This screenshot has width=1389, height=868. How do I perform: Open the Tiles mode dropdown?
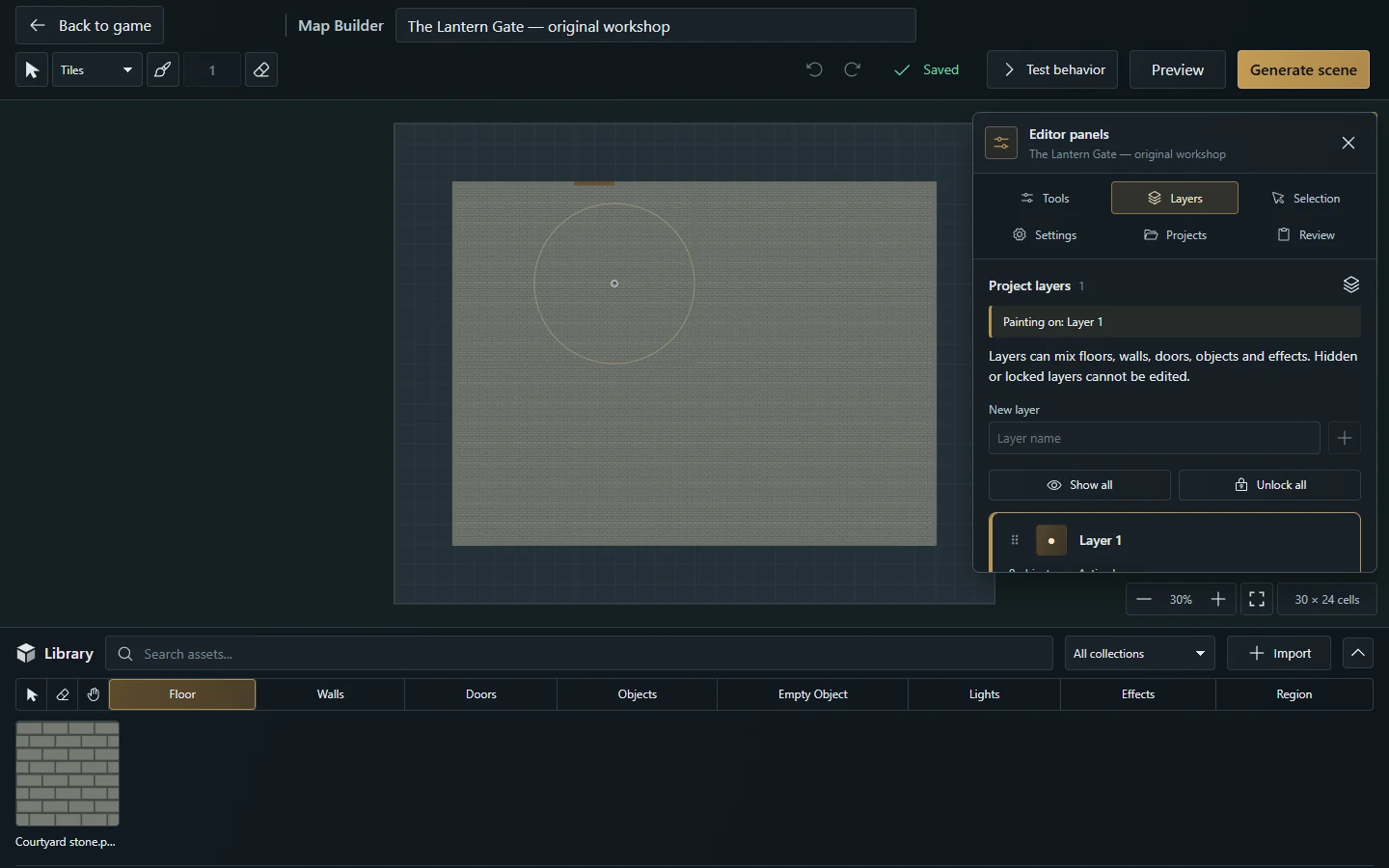96,69
